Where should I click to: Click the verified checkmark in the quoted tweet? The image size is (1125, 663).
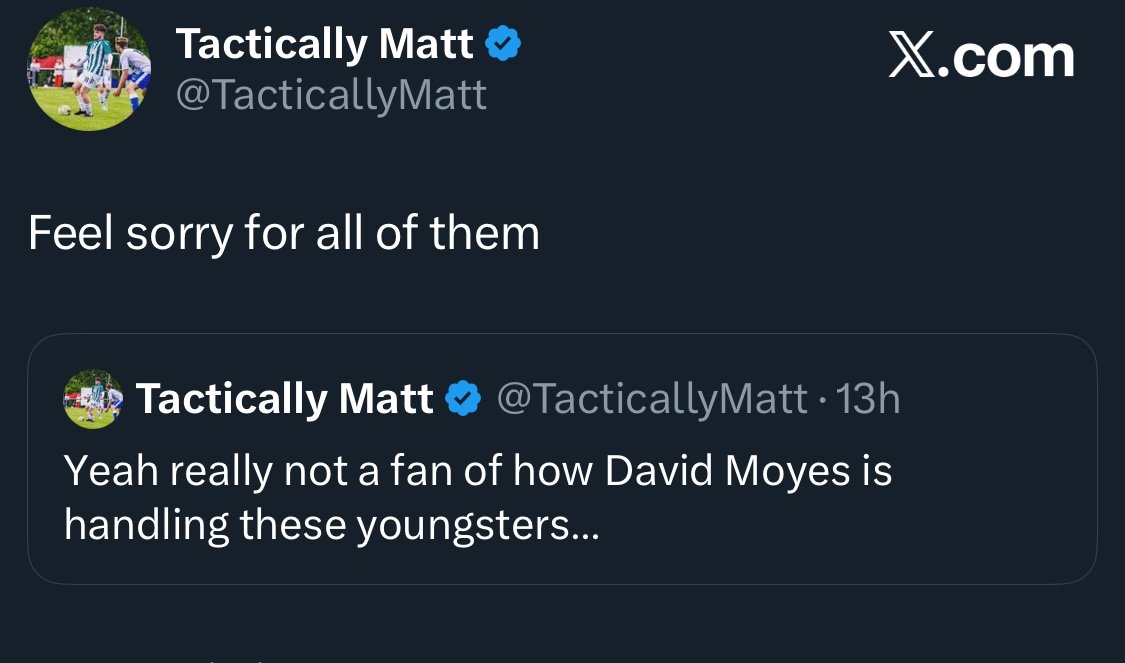click(x=461, y=399)
